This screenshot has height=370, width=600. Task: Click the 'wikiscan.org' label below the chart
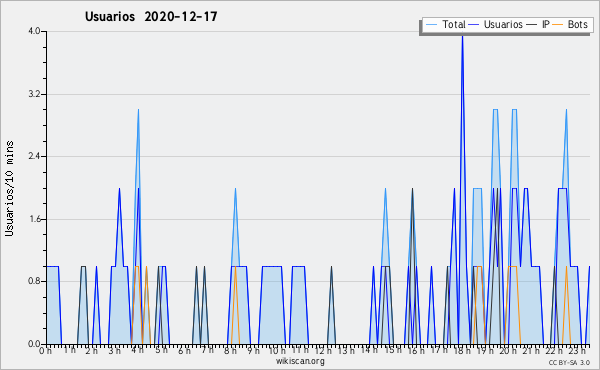pos(300,361)
